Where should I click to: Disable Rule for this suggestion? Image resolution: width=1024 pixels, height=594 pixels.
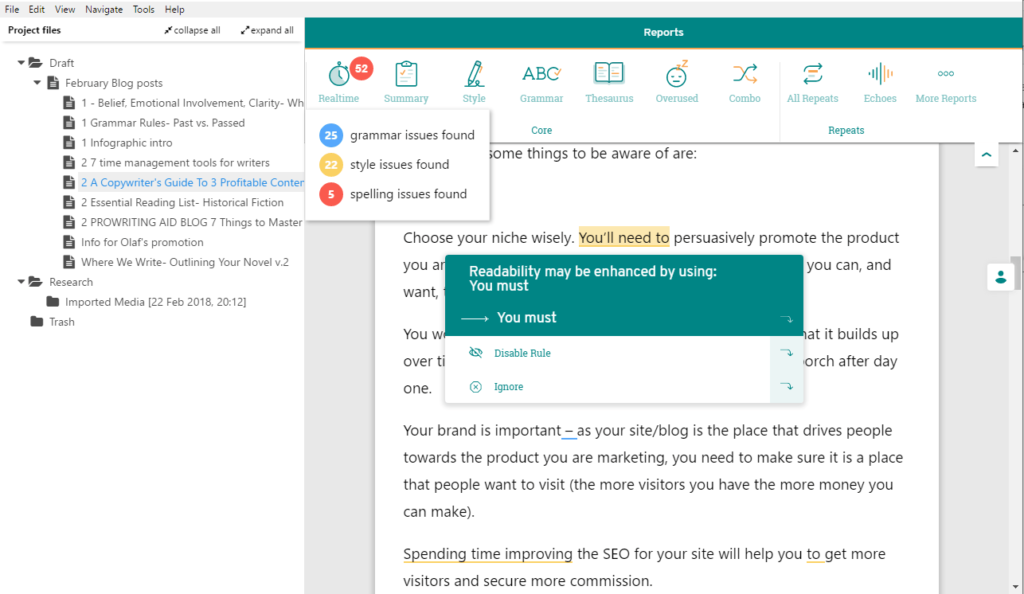522,353
